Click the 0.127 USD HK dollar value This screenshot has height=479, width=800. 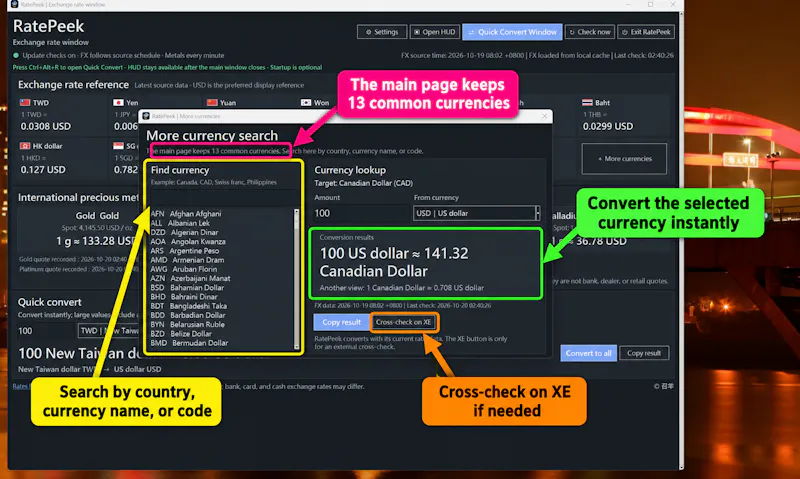point(43,169)
